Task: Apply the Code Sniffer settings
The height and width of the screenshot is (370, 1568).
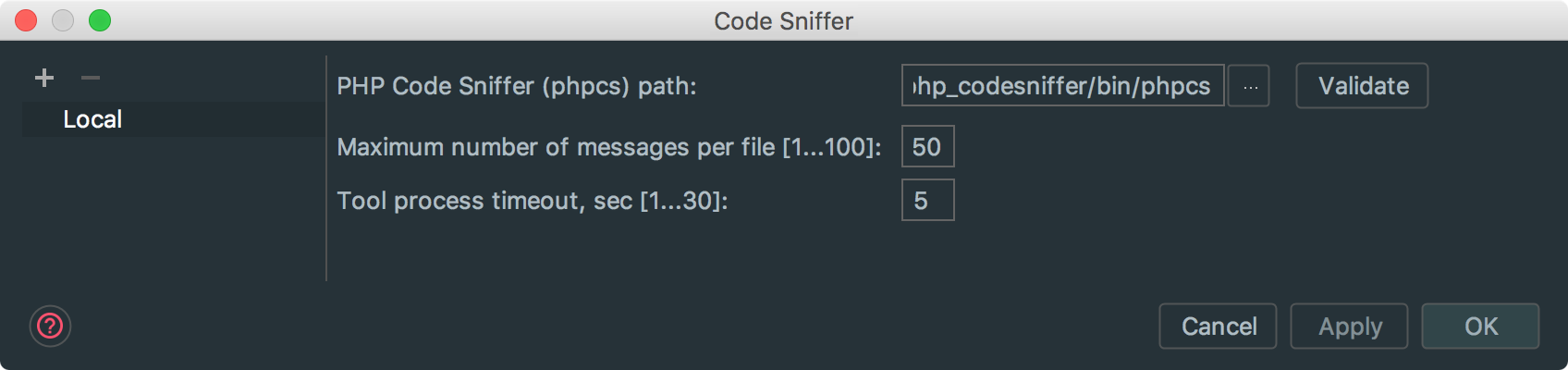Action: click(1349, 327)
